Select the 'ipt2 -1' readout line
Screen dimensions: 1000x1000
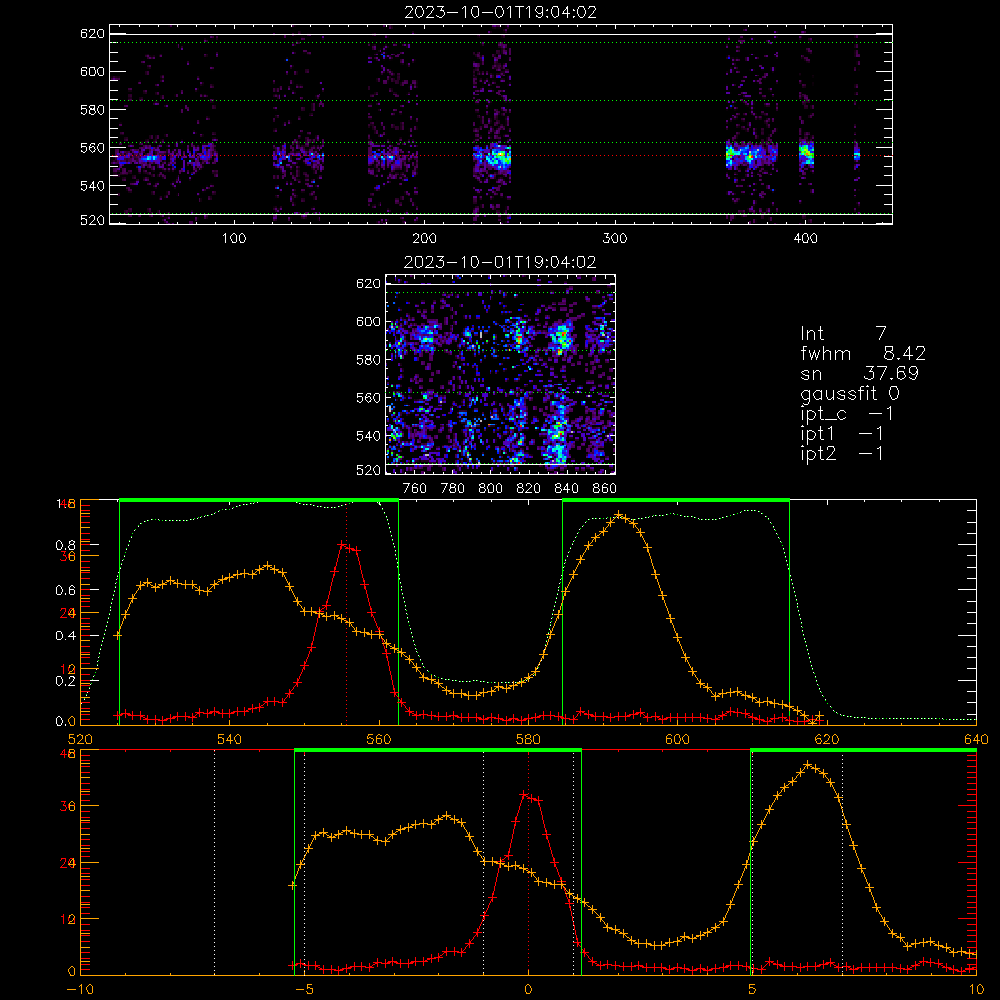tap(842, 453)
